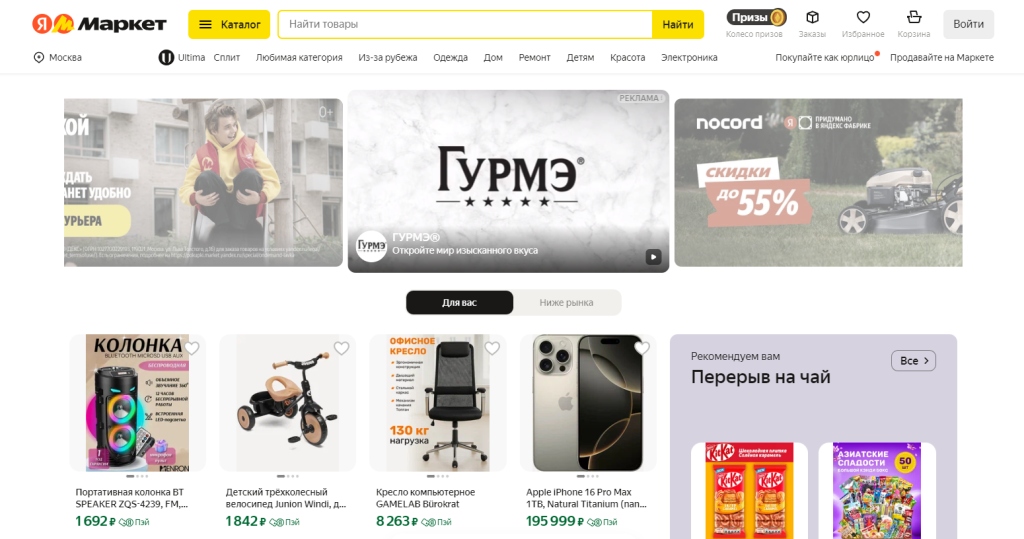Switch to Ниже рынка tab
1024x539 pixels.
coord(566,302)
